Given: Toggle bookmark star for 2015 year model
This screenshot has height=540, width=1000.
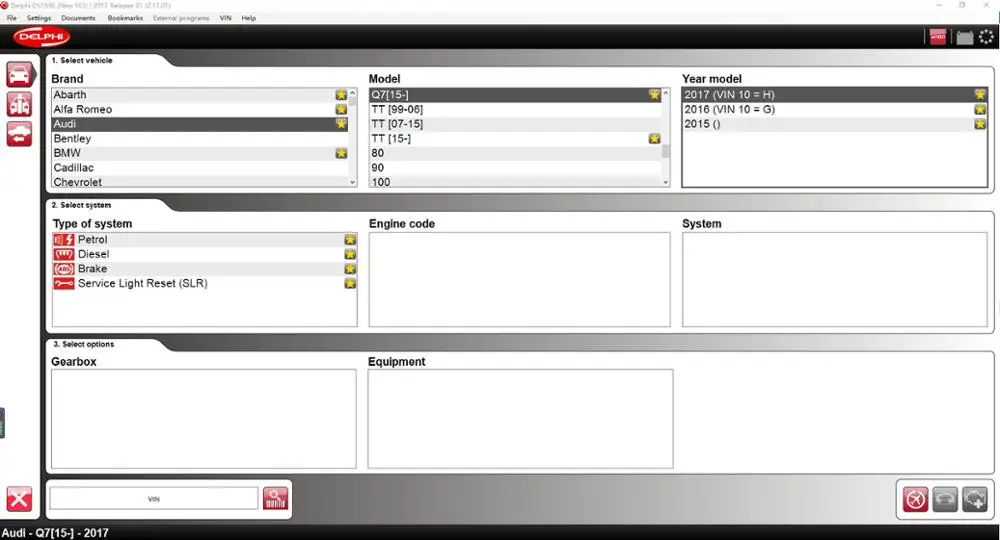Looking at the screenshot, I should (980, 124).
